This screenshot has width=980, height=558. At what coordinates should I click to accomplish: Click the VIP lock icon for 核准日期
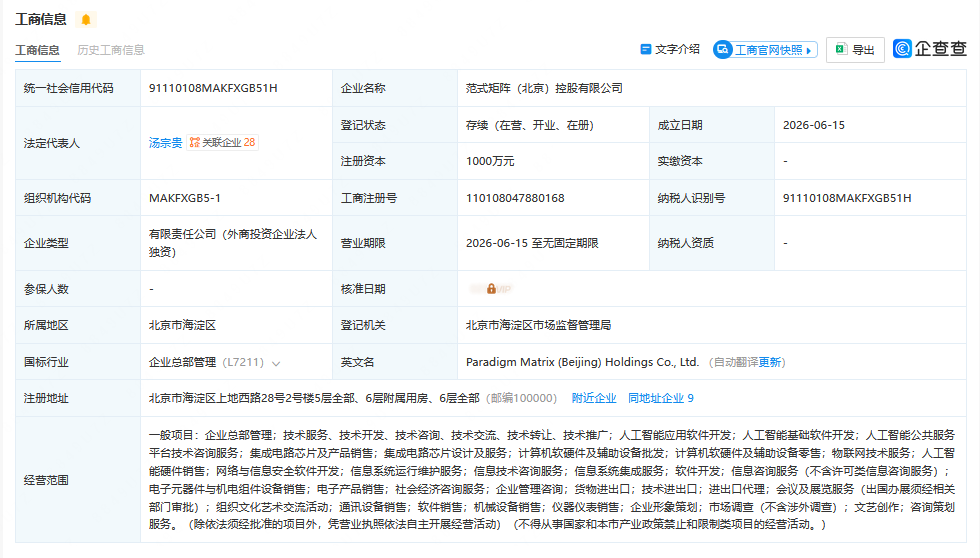491,289
